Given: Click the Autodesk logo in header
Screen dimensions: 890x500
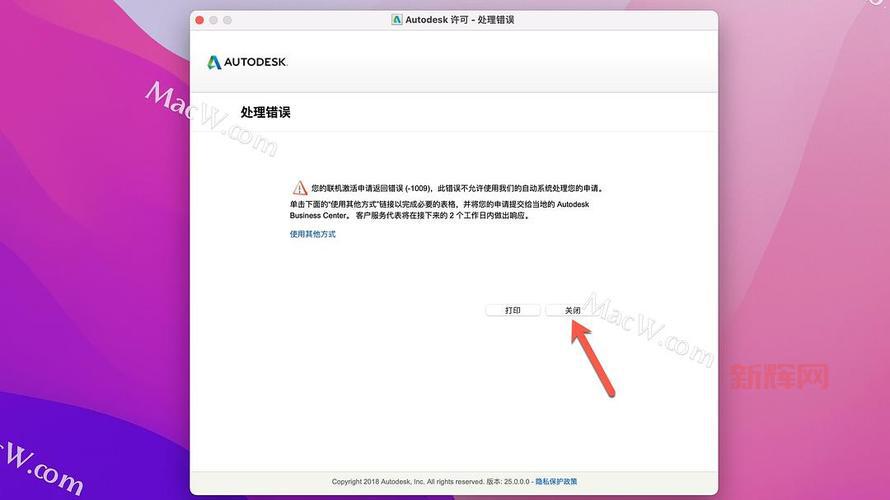Looking at the screenshot, I should [x=247, y=62].
